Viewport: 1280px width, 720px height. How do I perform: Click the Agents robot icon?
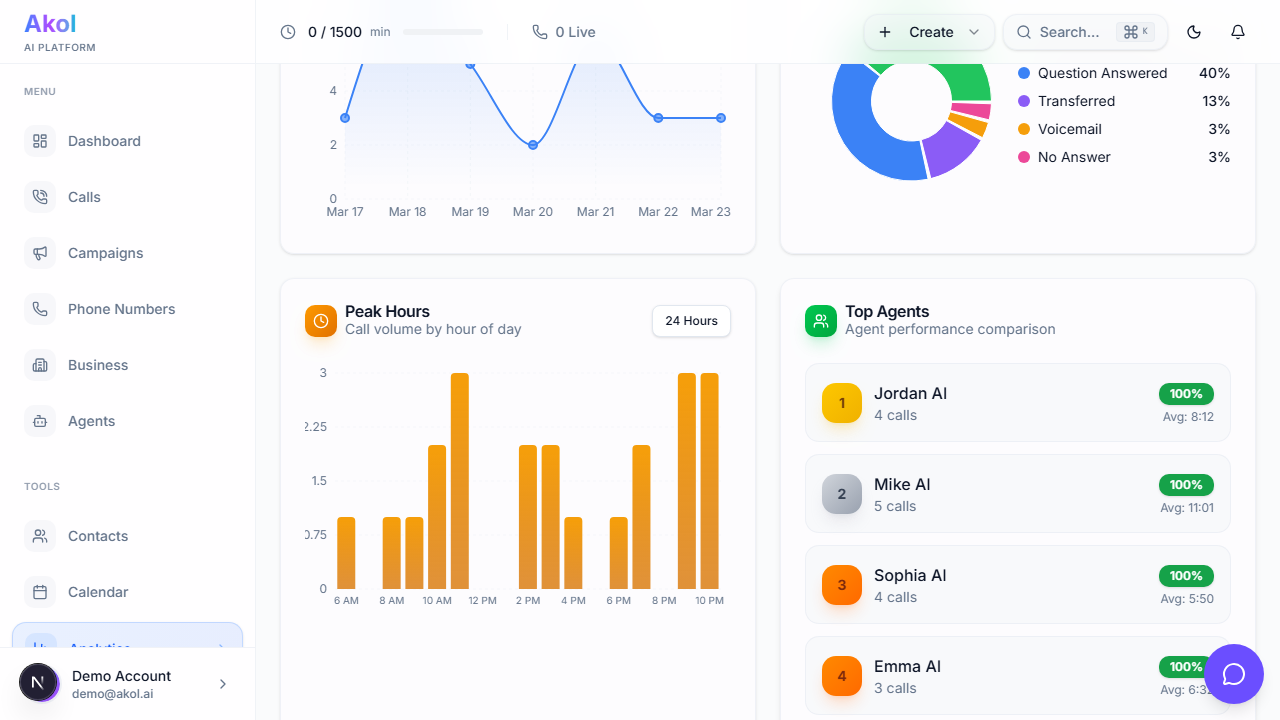click(x=40, y=421)
